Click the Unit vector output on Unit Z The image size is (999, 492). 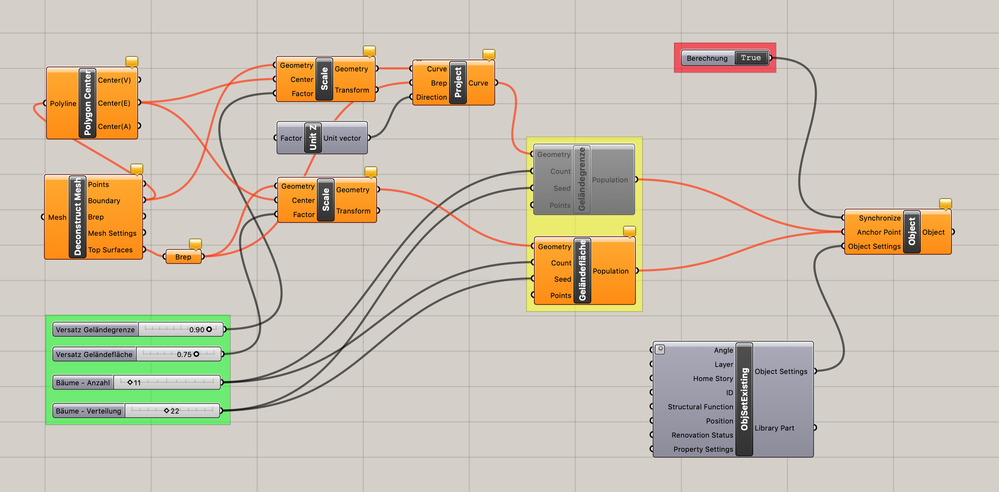point(343,138)
